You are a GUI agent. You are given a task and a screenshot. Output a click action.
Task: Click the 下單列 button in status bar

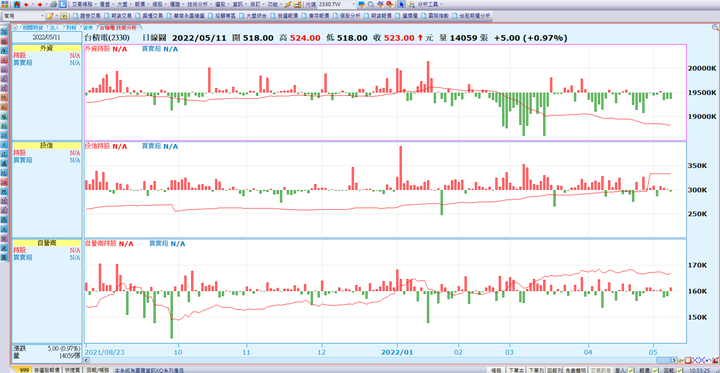536,370
